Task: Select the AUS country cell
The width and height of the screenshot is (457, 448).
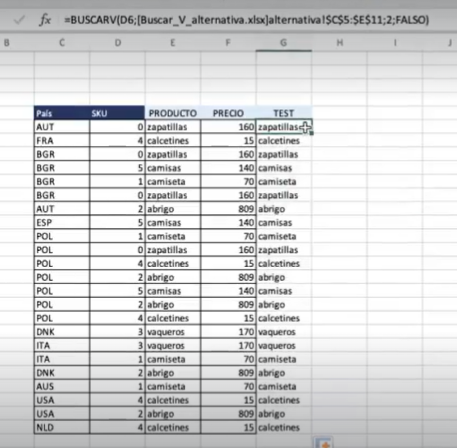Action: coord(62,387)
